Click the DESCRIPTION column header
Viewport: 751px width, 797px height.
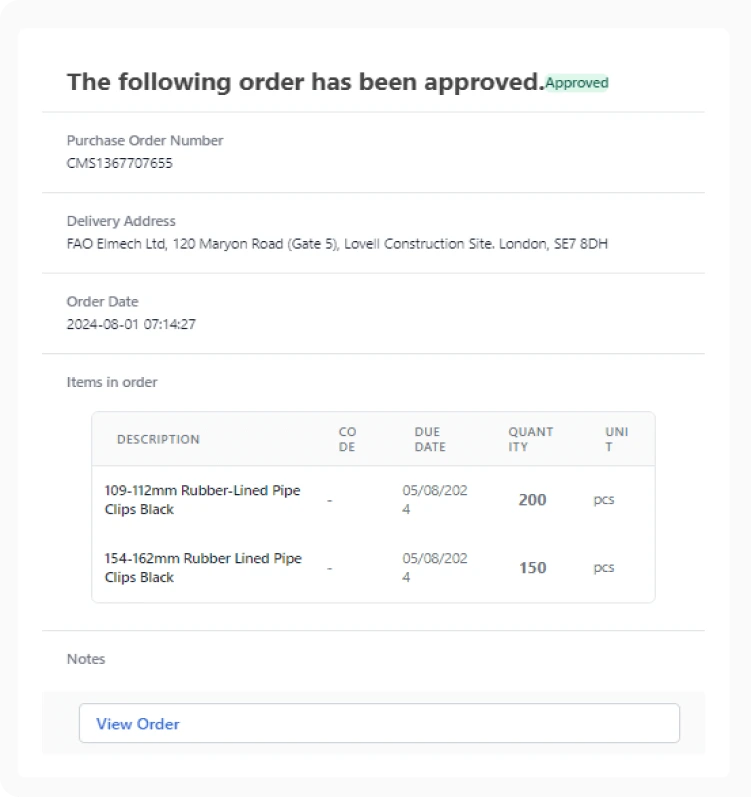[x=158, y=439]
